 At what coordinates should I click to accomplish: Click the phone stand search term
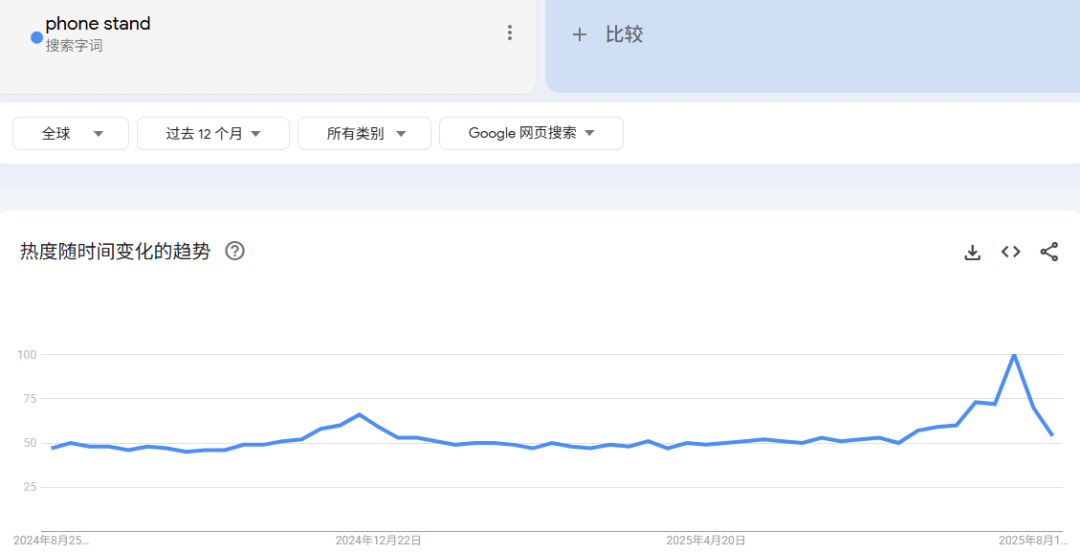click(98, 24)
